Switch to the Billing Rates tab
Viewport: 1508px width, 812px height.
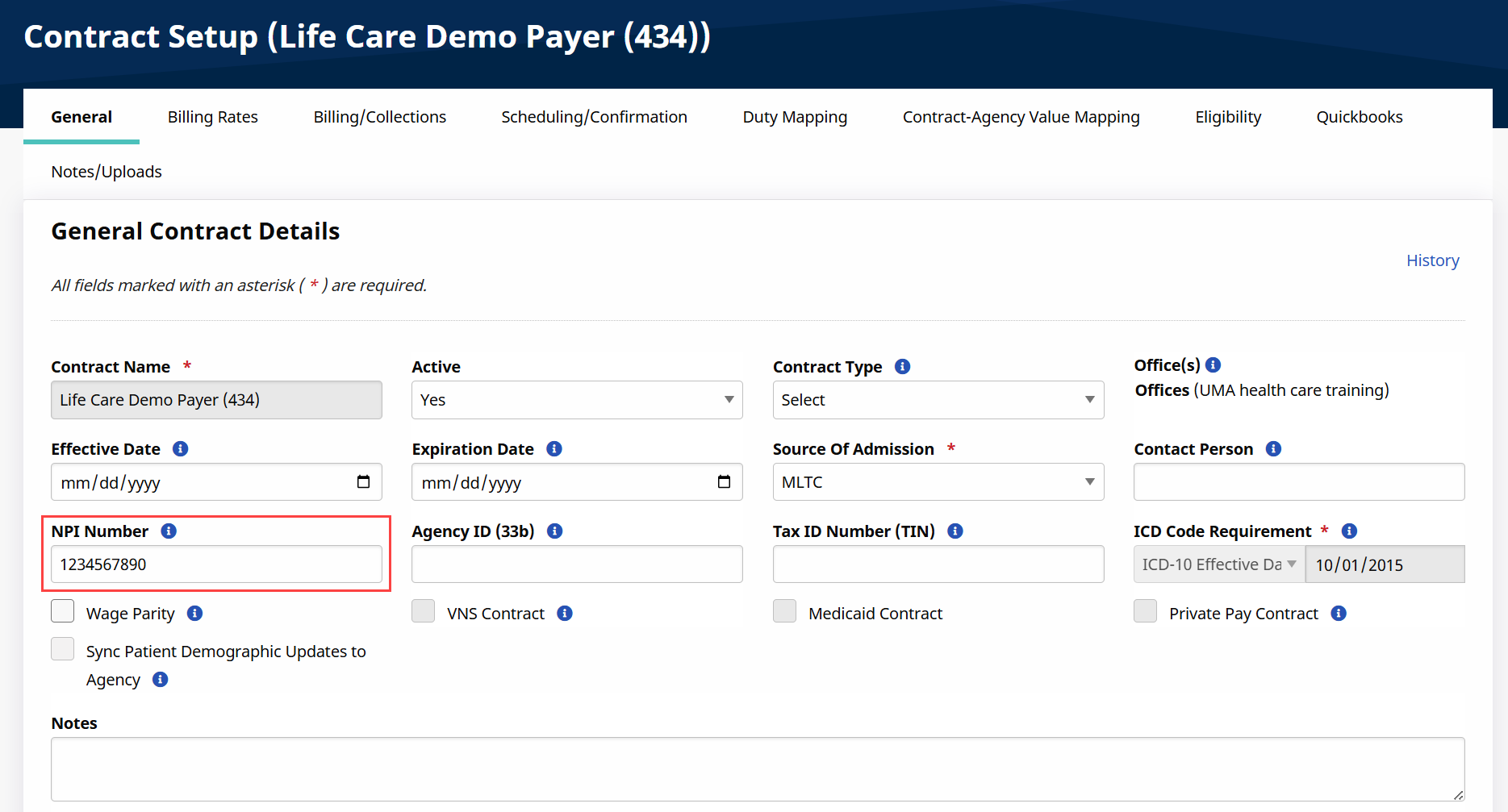[x=213, y=117]
